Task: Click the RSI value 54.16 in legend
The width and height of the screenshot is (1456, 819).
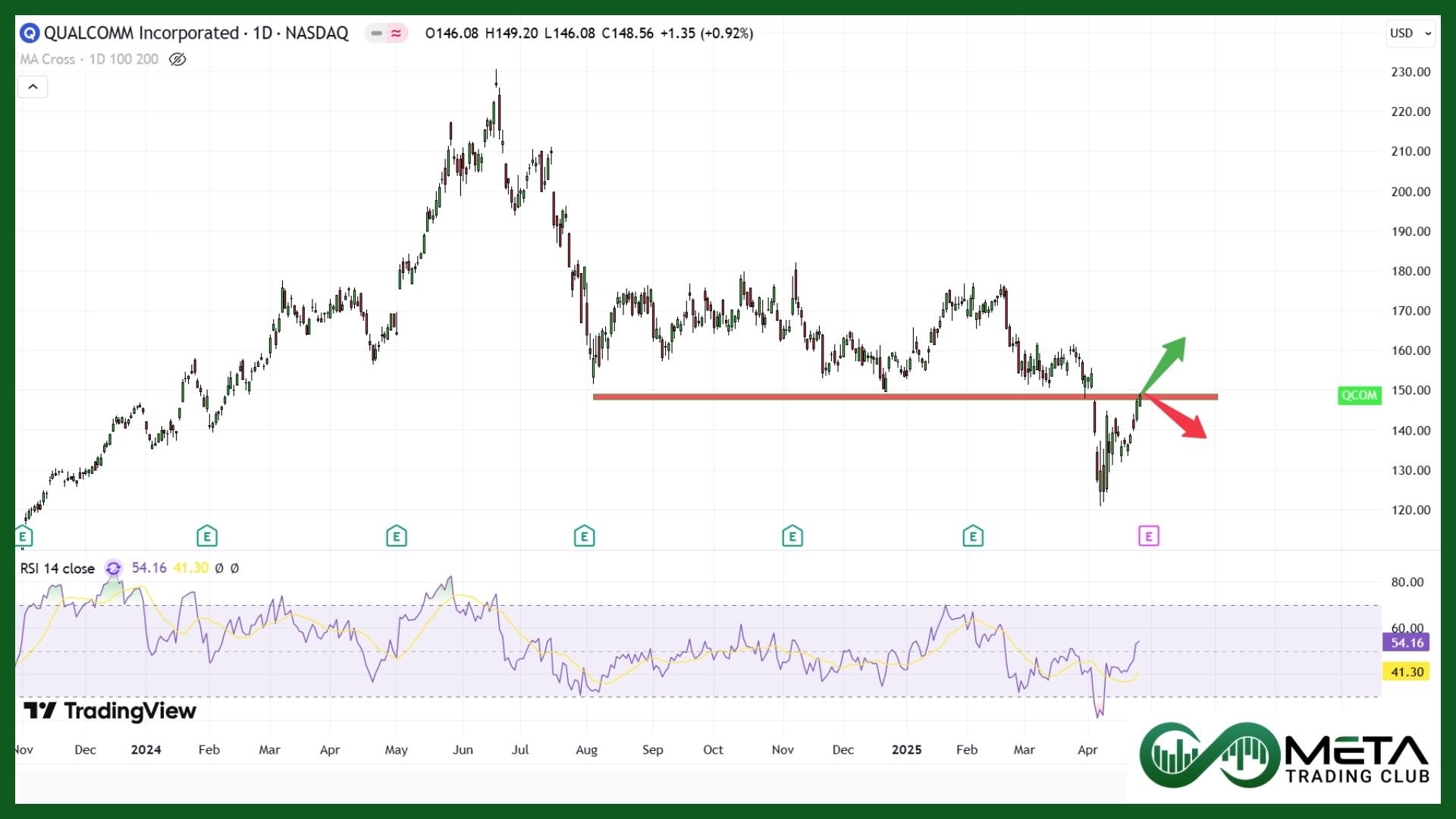Action: click(149, 568)
